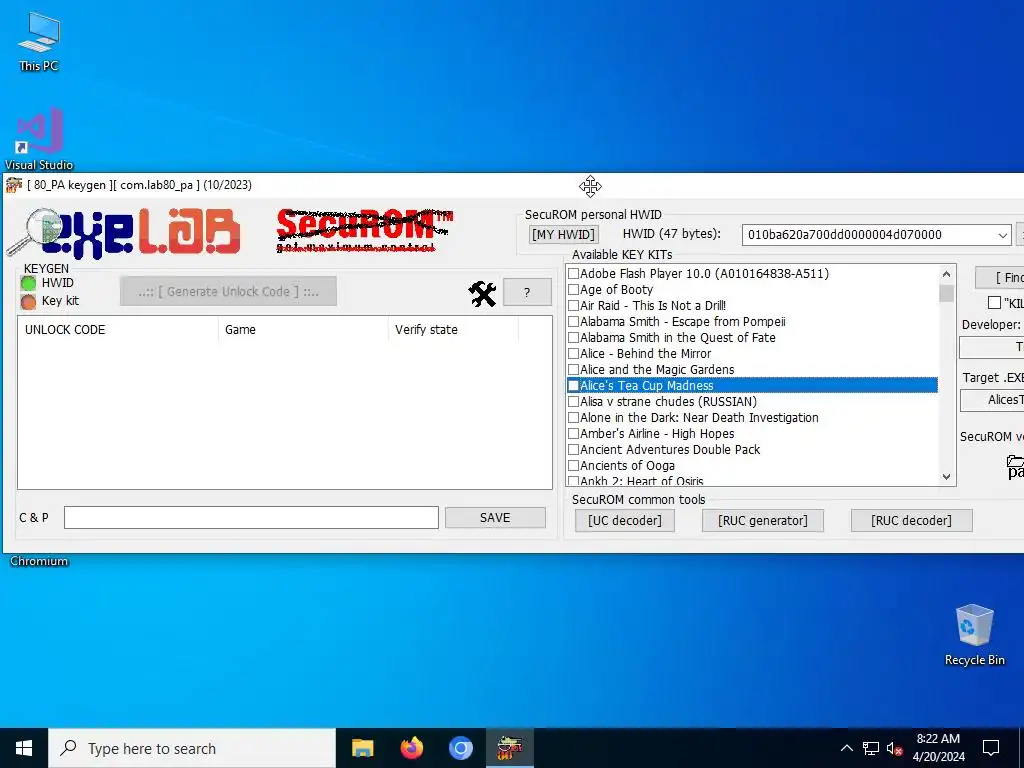This screenshot has height=768, width=1024.
Task: Click the C & P text input field
Action: click(x=251, y=518)
